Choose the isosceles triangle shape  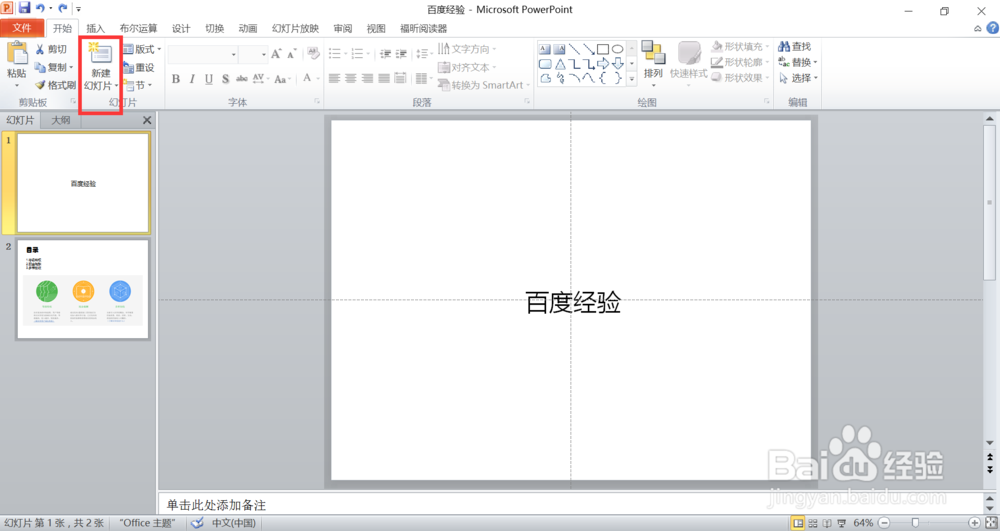click(x=560, y=64)
